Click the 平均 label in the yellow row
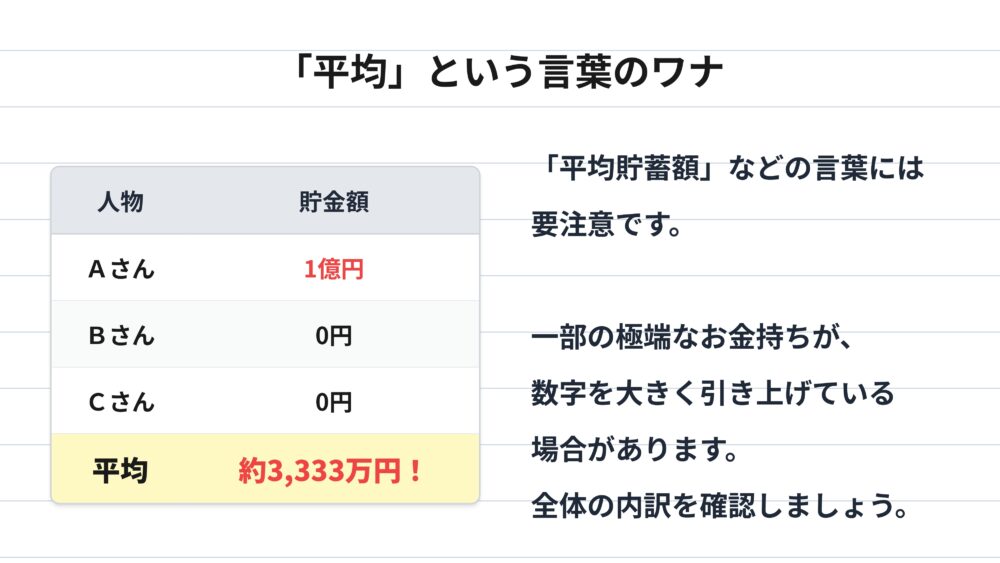This screenshot has height=563, width=1000. [x=121, y=469]
